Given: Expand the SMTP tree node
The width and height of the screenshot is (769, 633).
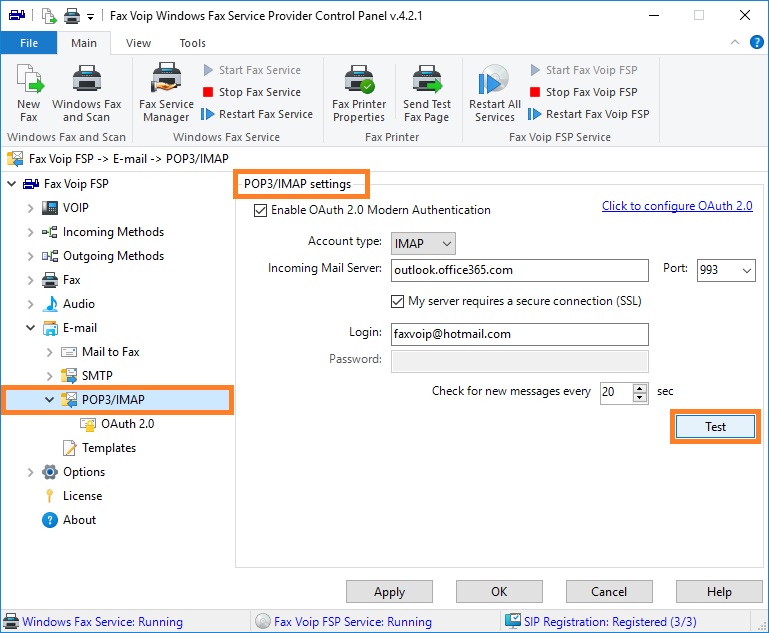Looking at the screenshot, I should click(x=50, y=376).
